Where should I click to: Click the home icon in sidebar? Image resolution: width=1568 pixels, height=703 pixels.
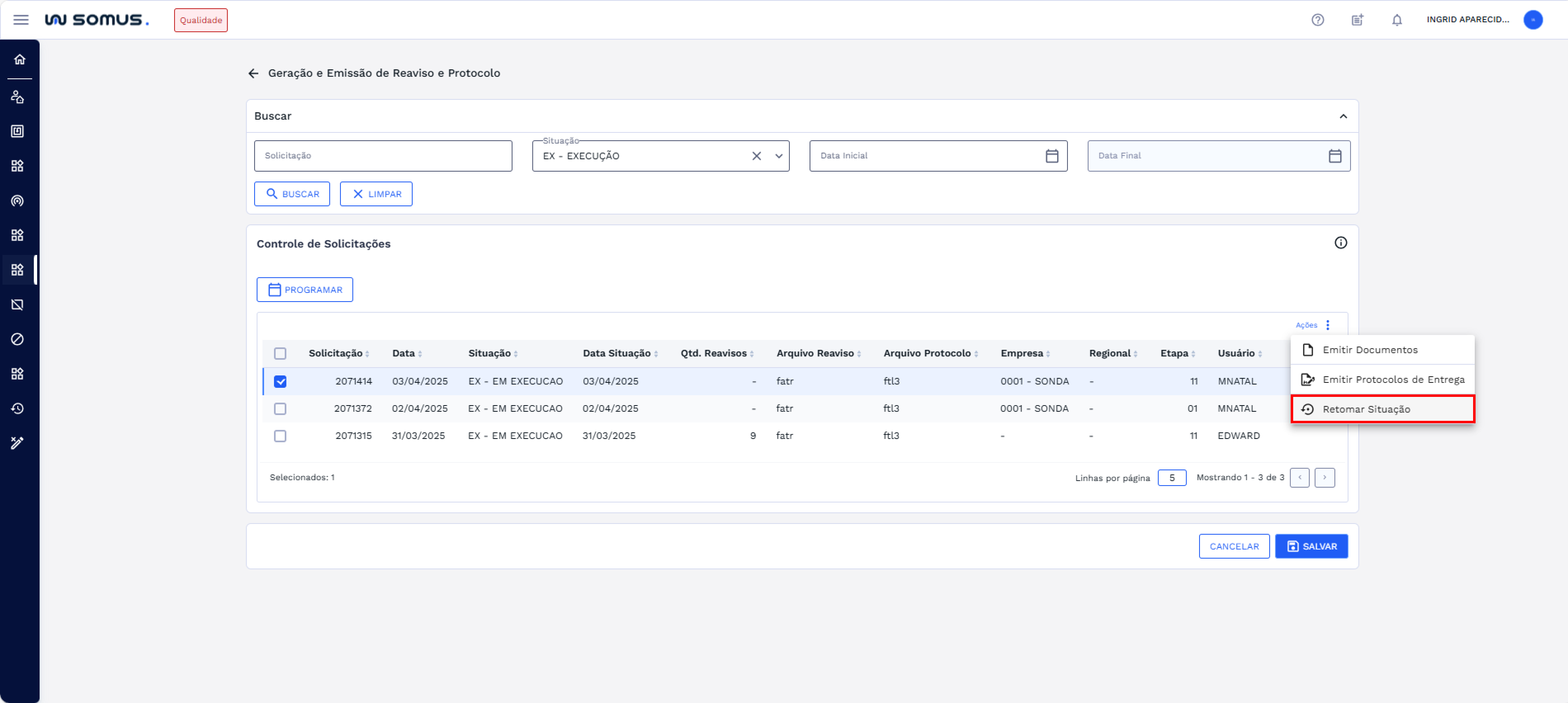19,59
